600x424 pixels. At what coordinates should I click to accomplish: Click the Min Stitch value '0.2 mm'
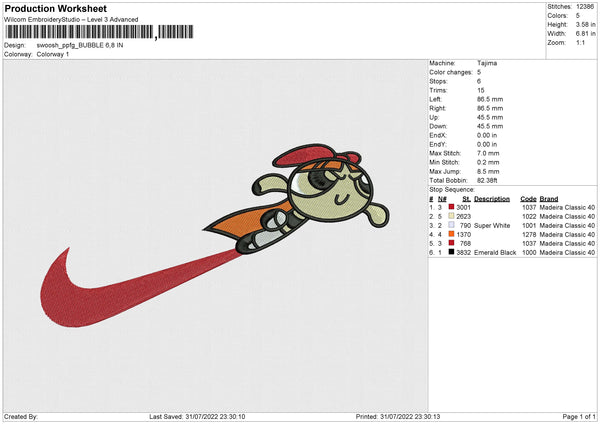[488, 162]
